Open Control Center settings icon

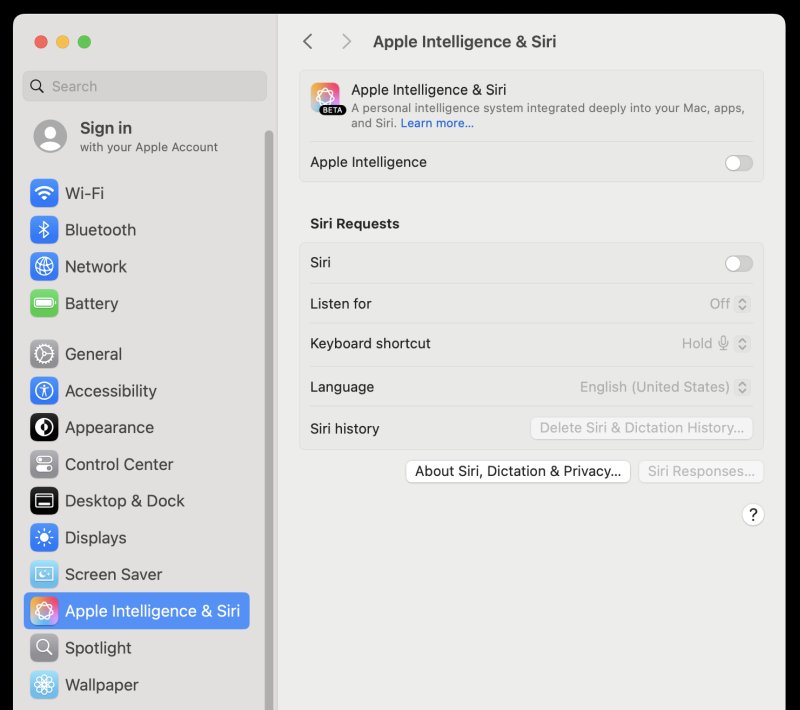44,464
